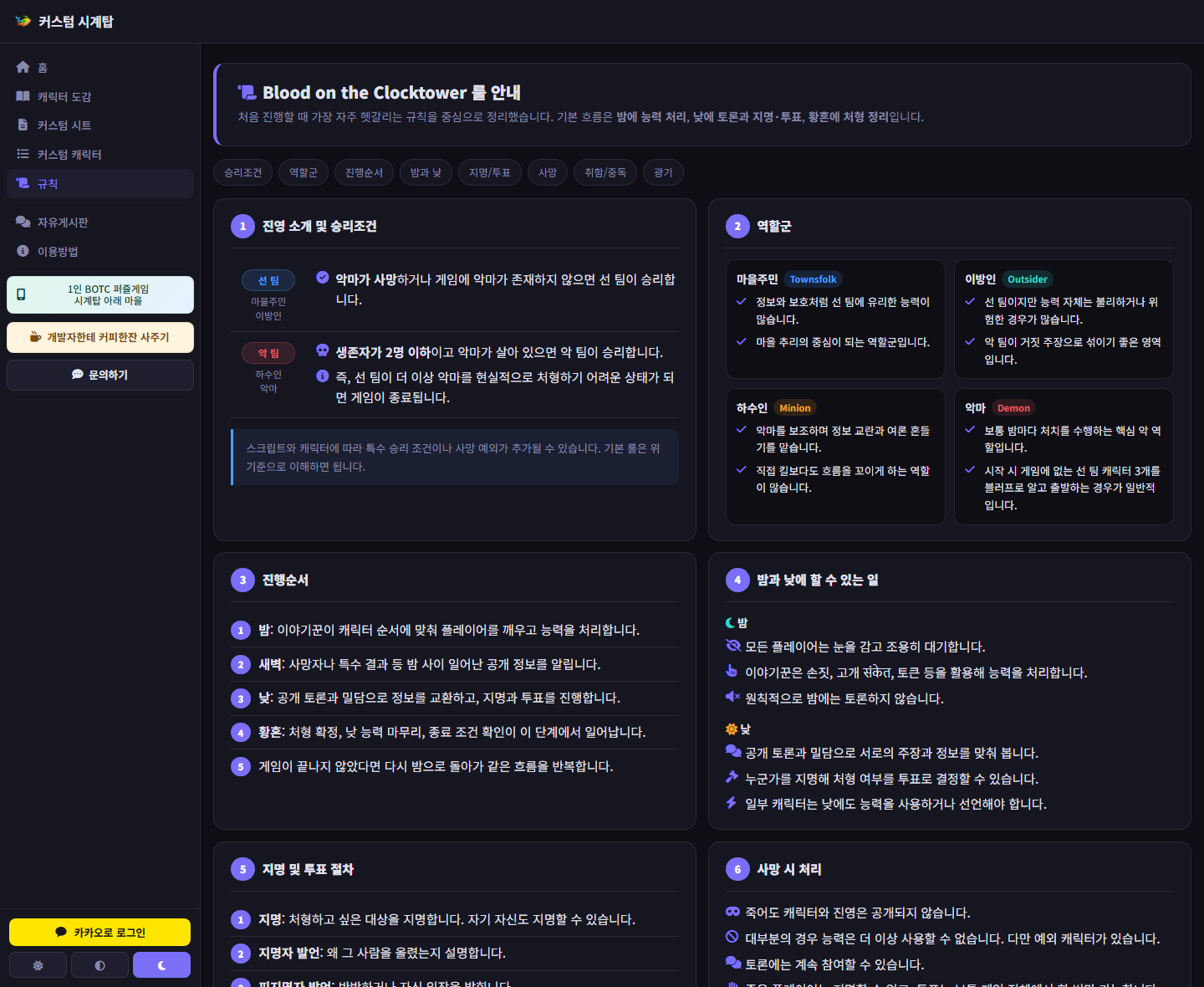Switch to half-circle contrast theme button
Viewport: 1204px width, 987px height.
point(99,965)
